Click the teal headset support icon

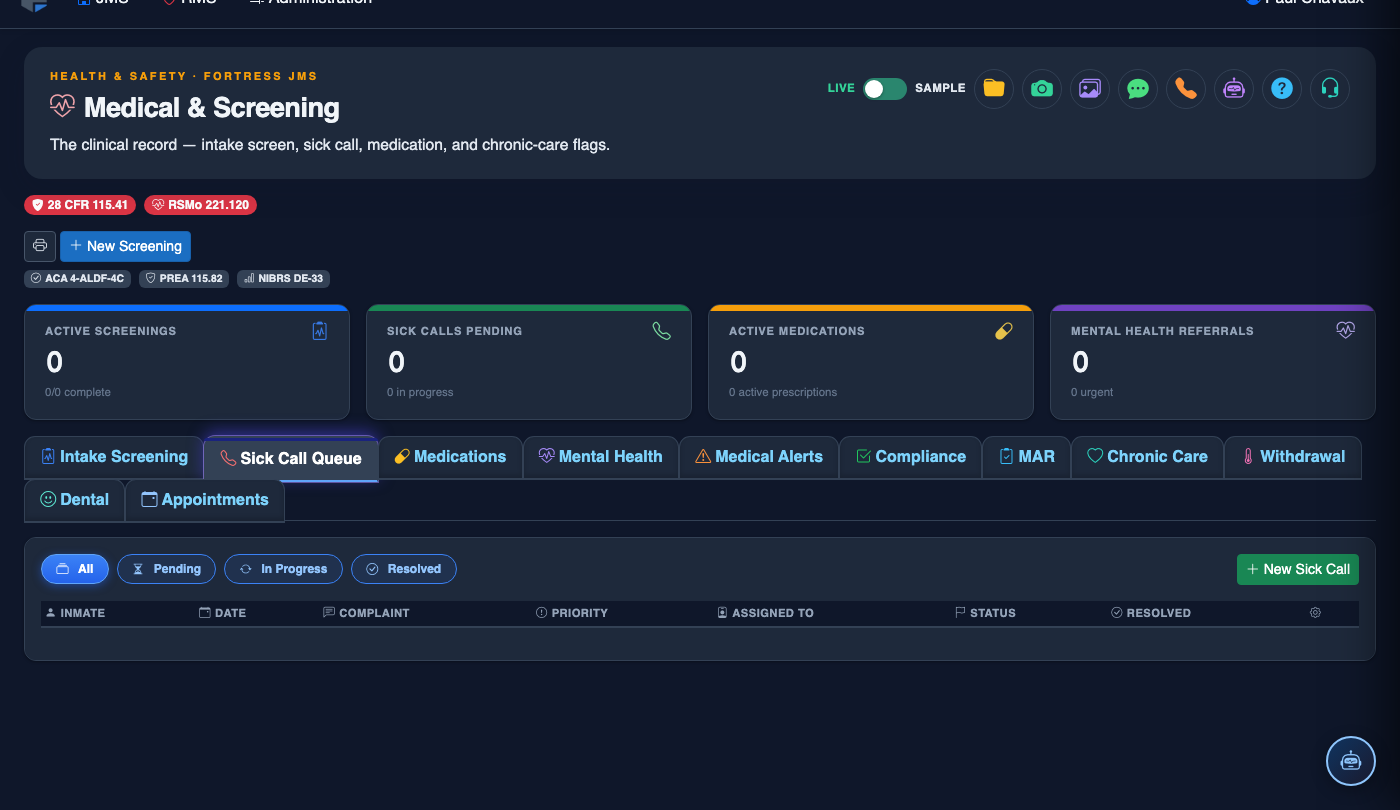(x=1330, y=88)
